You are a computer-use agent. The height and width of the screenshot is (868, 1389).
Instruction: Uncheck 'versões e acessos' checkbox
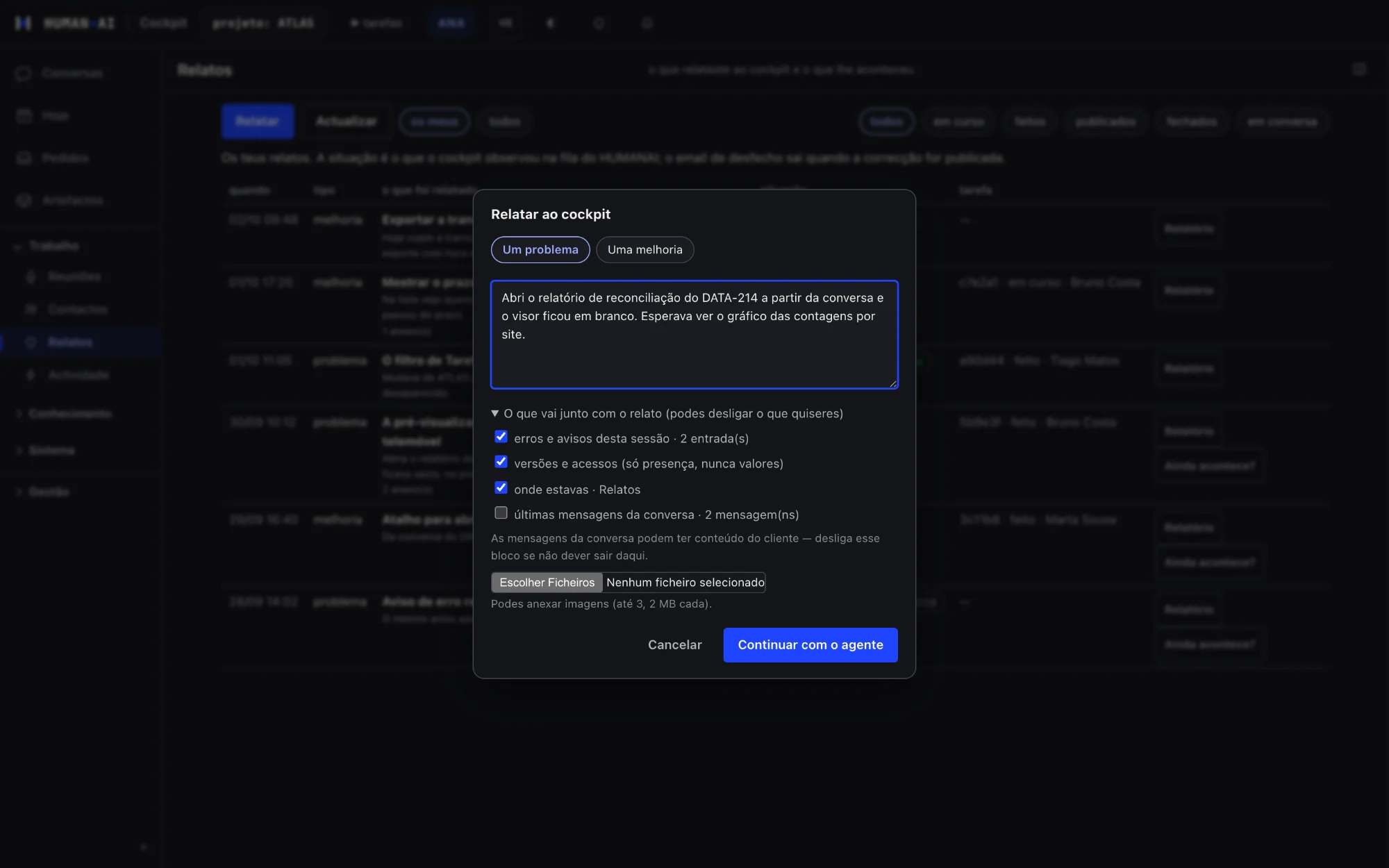(x=501, y=462)
